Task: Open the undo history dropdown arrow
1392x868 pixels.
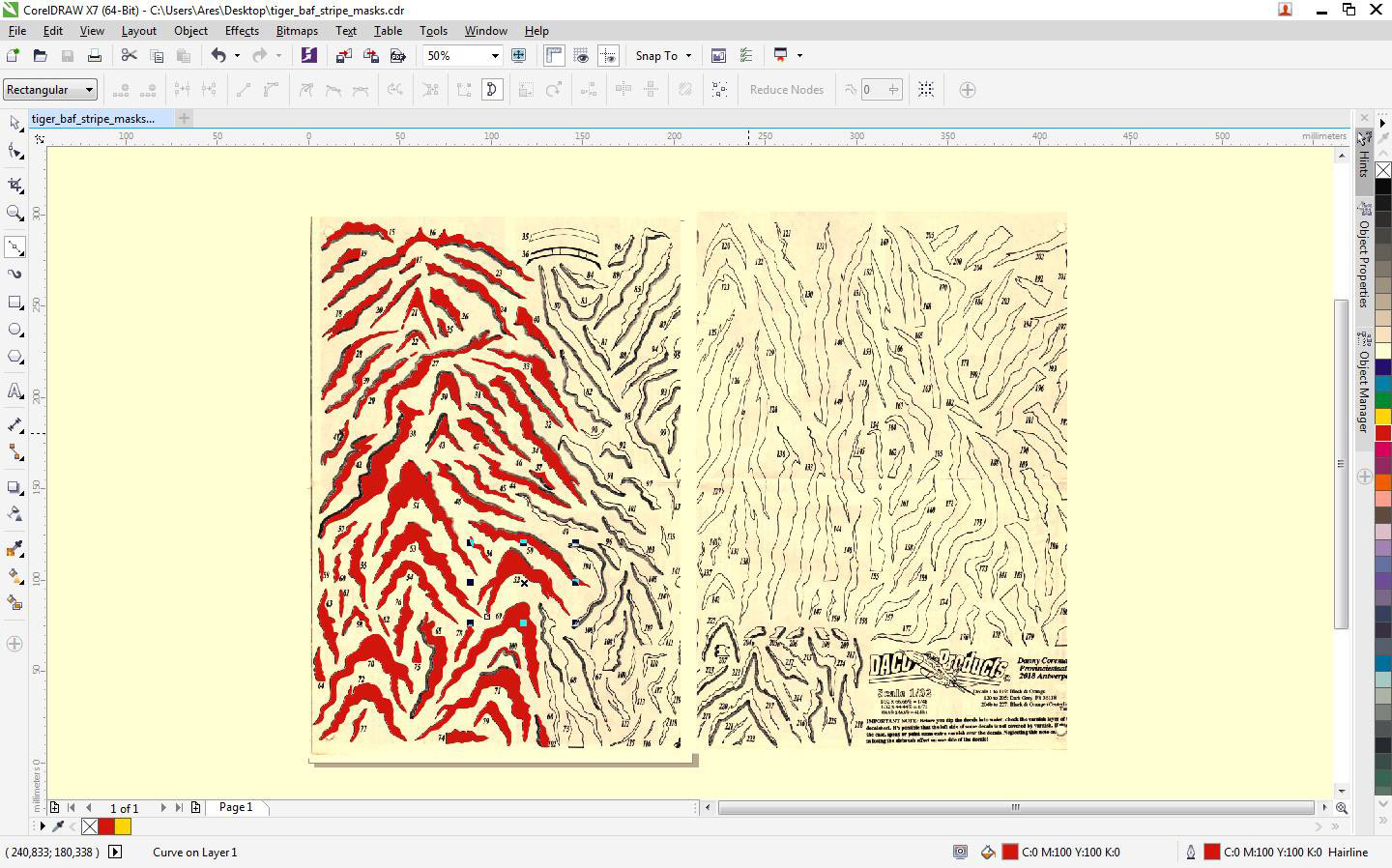Action: point(237,56)
